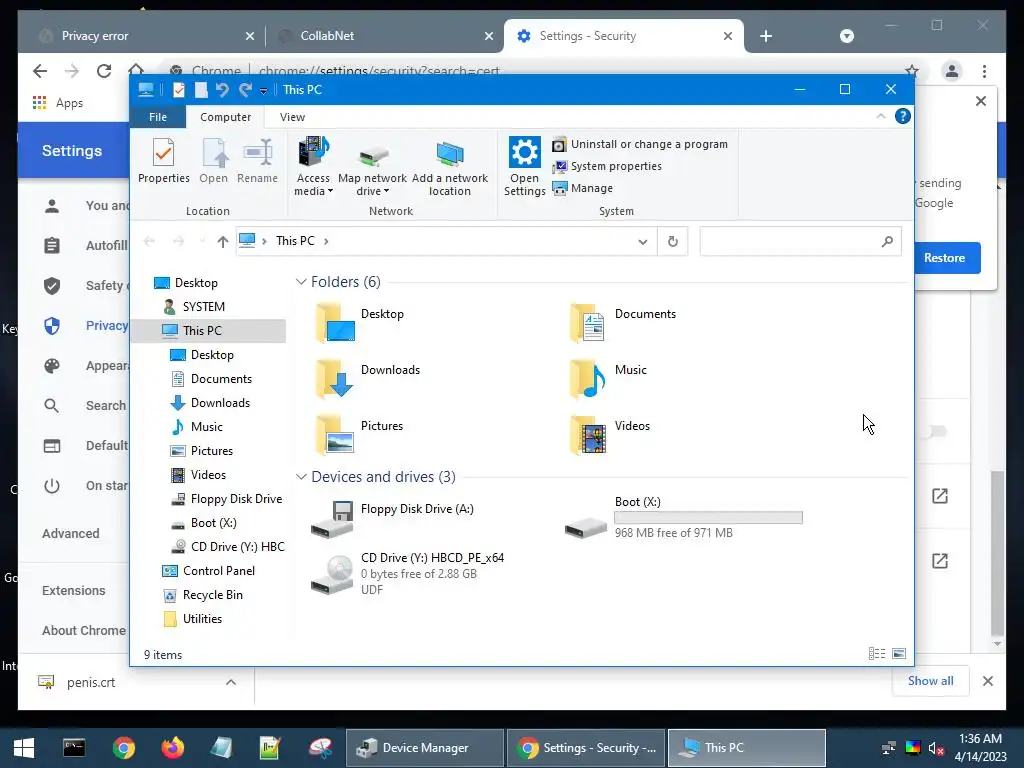Open the File menu in This PC
This screenshot has width=1024, height=768.
tap(158, 117)
